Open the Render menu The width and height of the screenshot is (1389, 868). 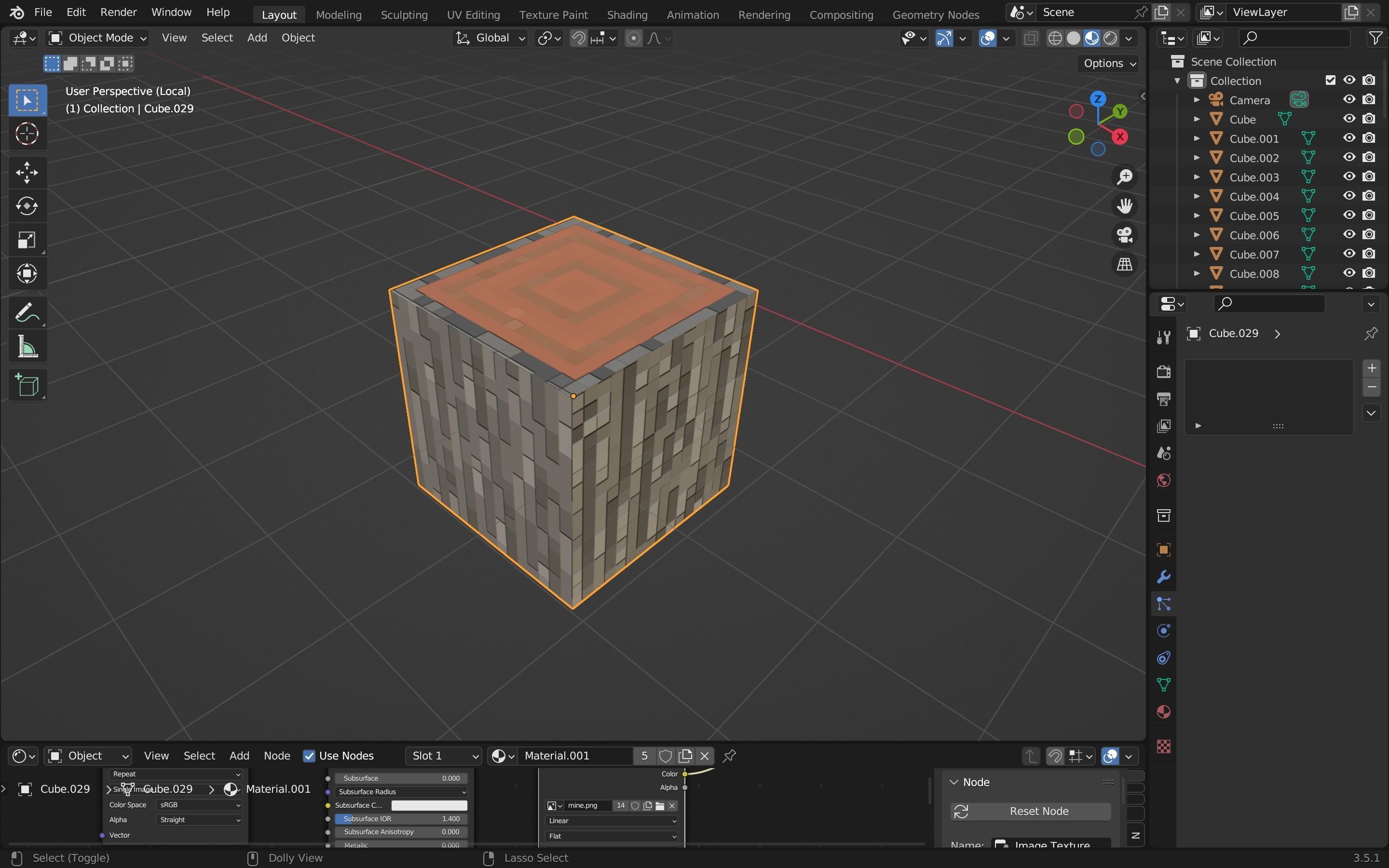click(x=118, y=12)
